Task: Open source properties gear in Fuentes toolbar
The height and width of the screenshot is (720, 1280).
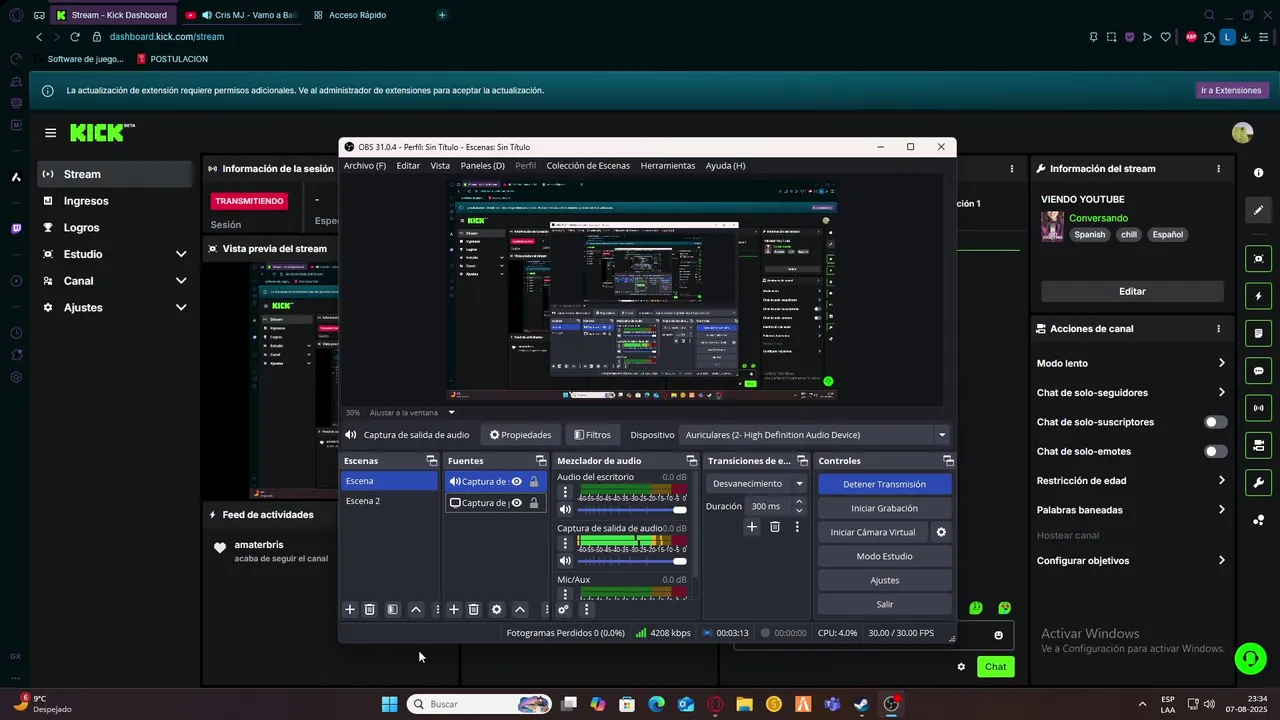Action: [496, 609]
